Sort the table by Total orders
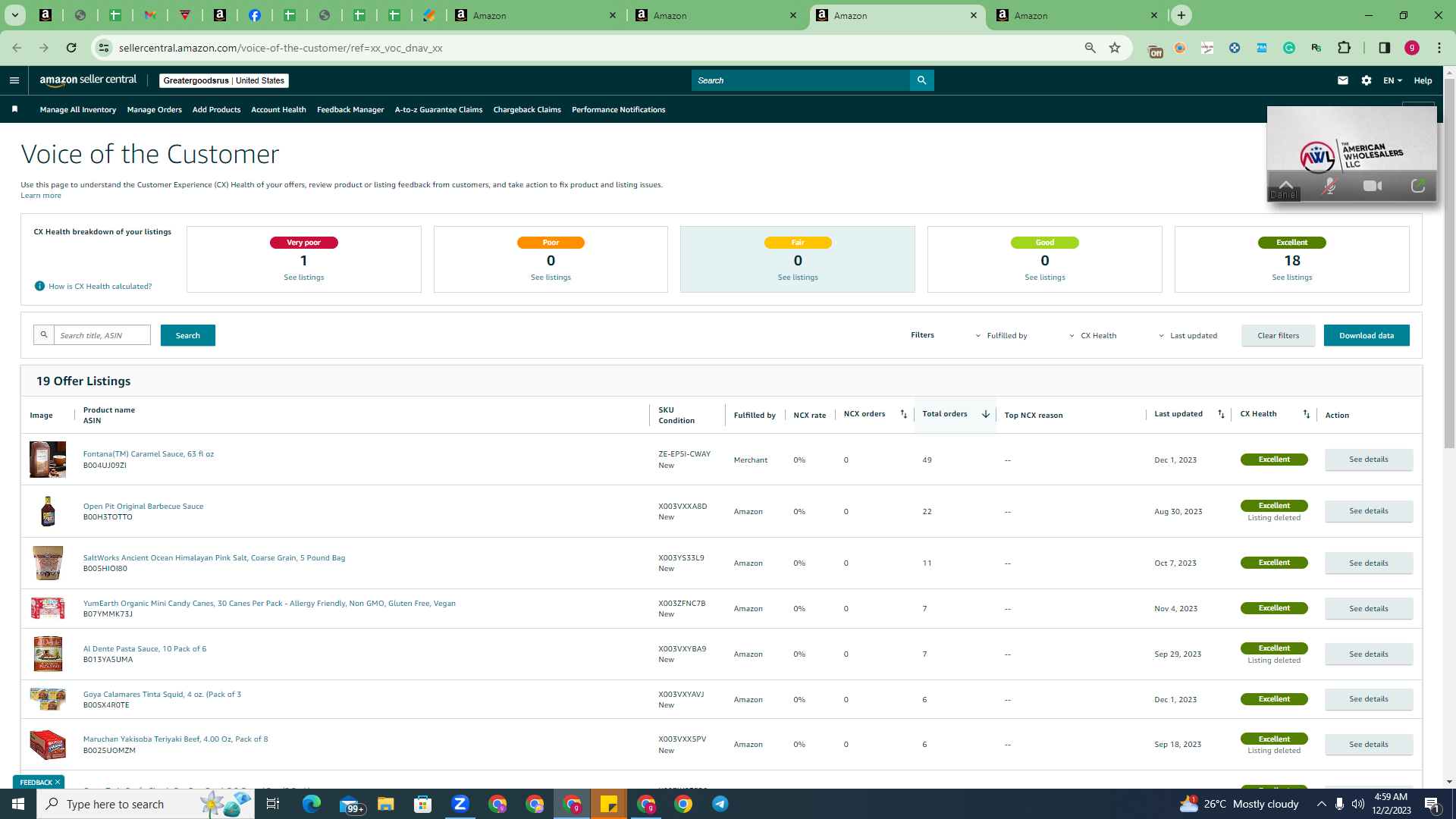Screen dimensions: 1456x819 click(985, 414)
